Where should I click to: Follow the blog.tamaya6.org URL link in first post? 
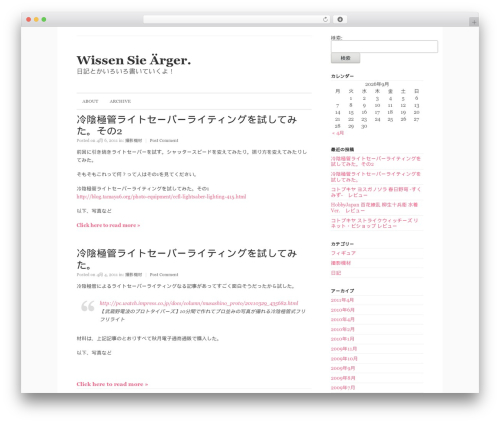tap(161, 197)
